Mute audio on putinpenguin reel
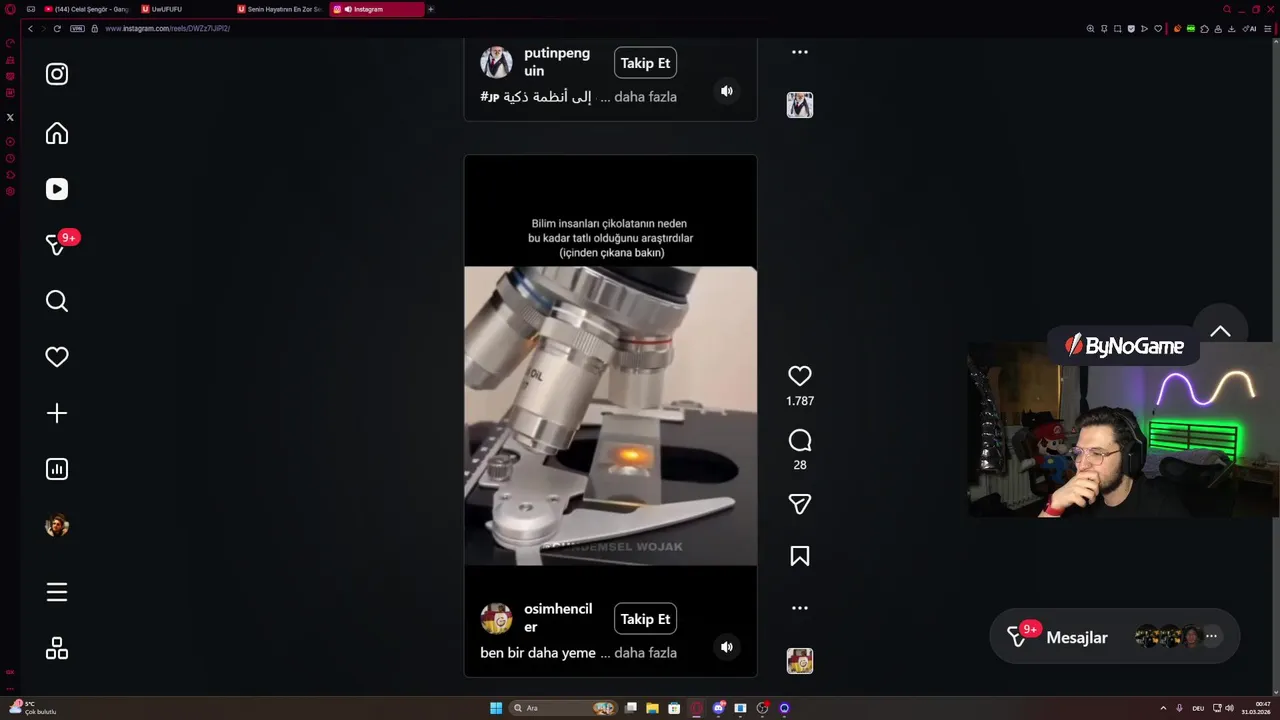1280x720 pixels. [x=727, y=91]
